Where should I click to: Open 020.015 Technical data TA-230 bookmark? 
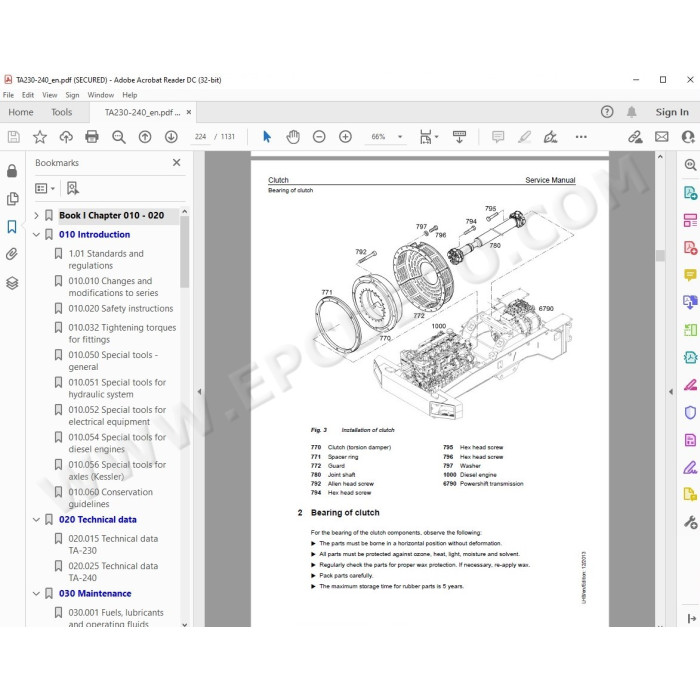113,544
